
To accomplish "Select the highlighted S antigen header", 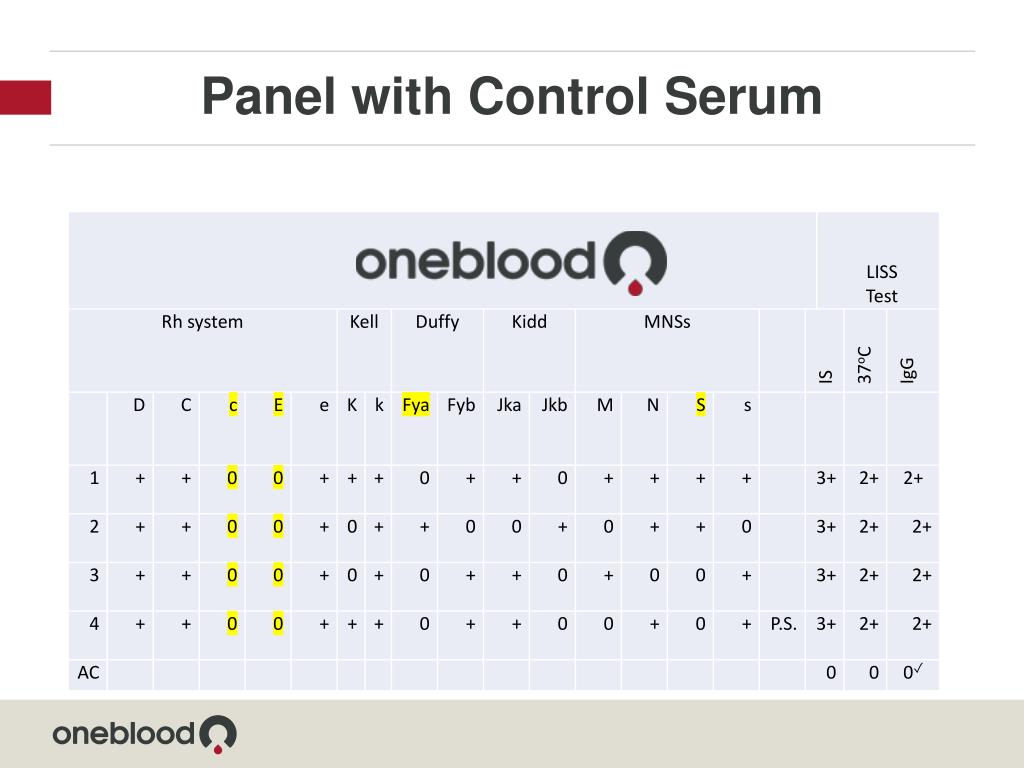I will (701, 406).
